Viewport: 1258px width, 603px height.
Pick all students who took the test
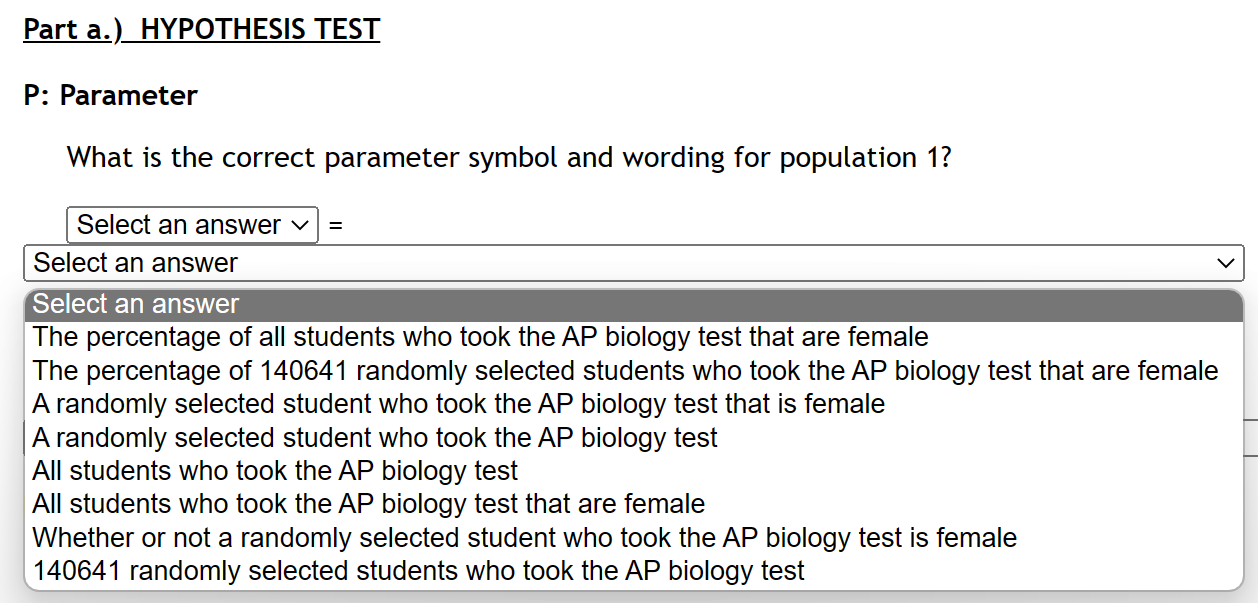[274, 470]
